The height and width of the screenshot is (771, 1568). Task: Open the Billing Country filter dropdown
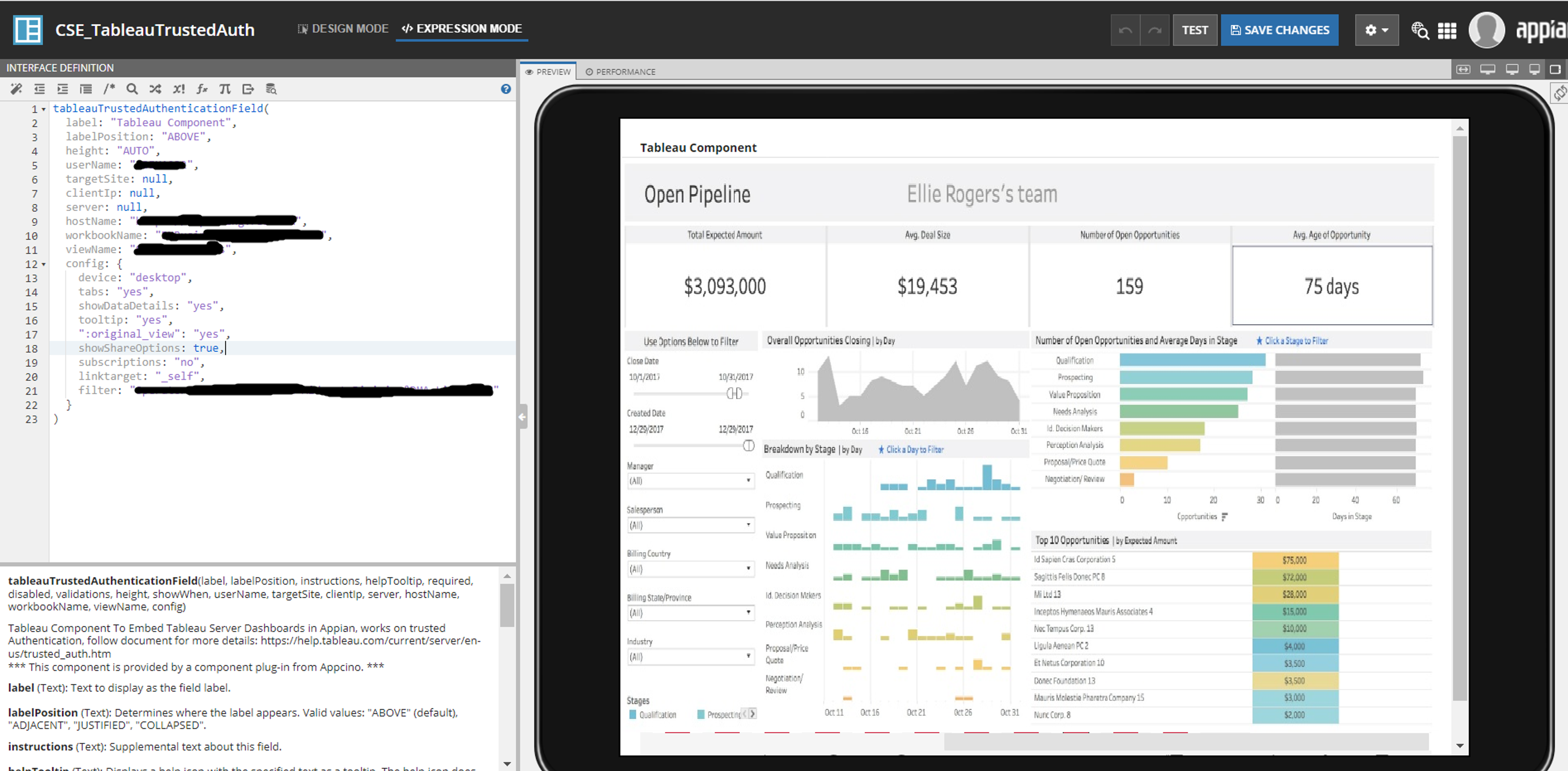[691, 569]
